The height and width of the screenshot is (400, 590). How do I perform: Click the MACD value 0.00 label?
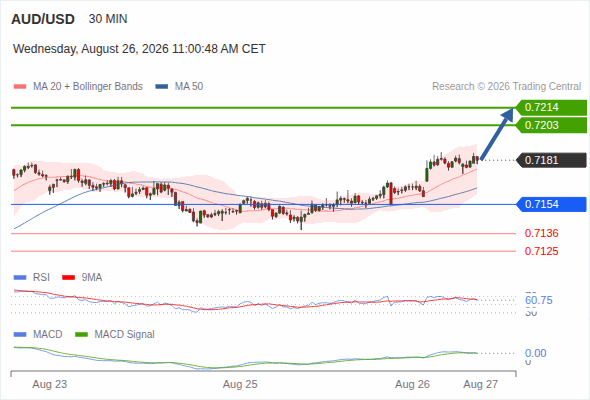point(536,353)
